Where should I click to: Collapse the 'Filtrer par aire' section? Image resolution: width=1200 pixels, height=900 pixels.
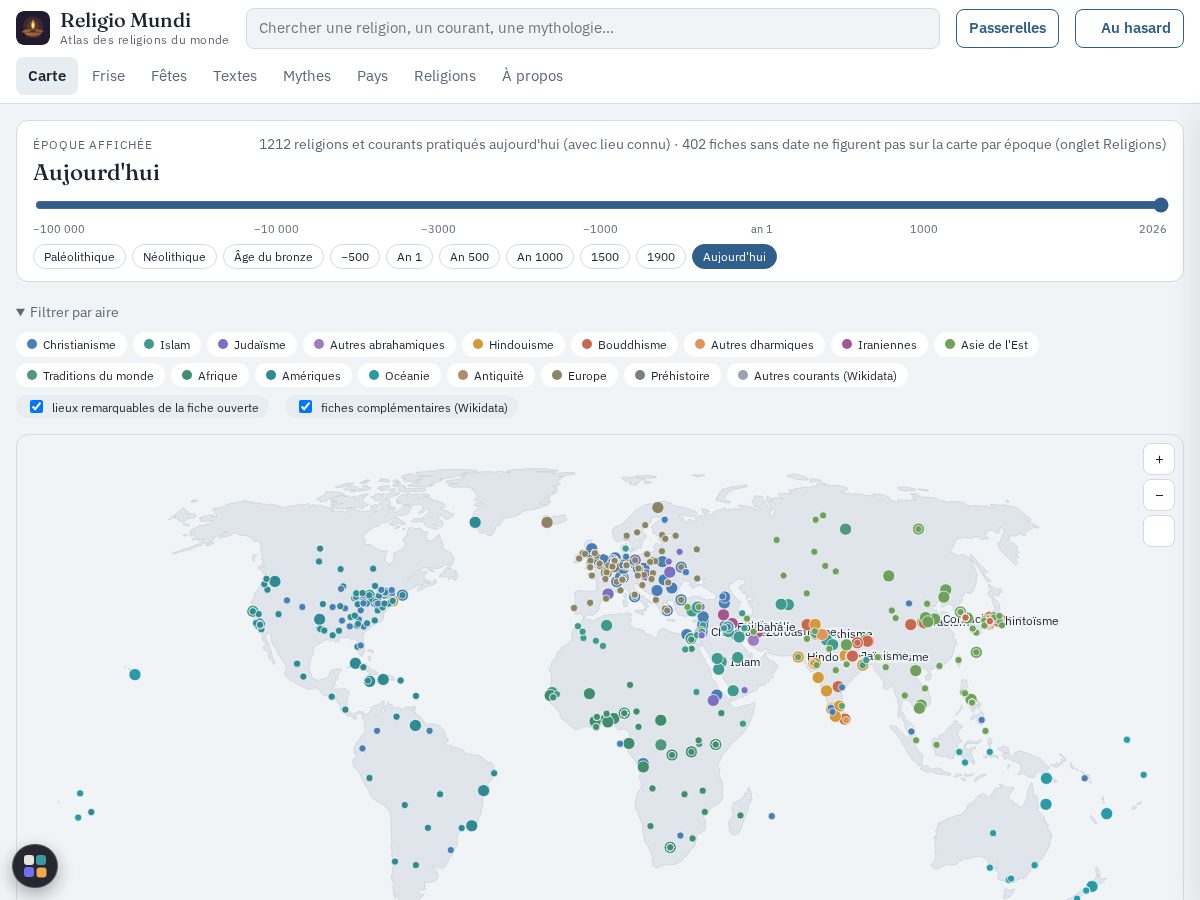pyautogui.click(x=68, y=312)
